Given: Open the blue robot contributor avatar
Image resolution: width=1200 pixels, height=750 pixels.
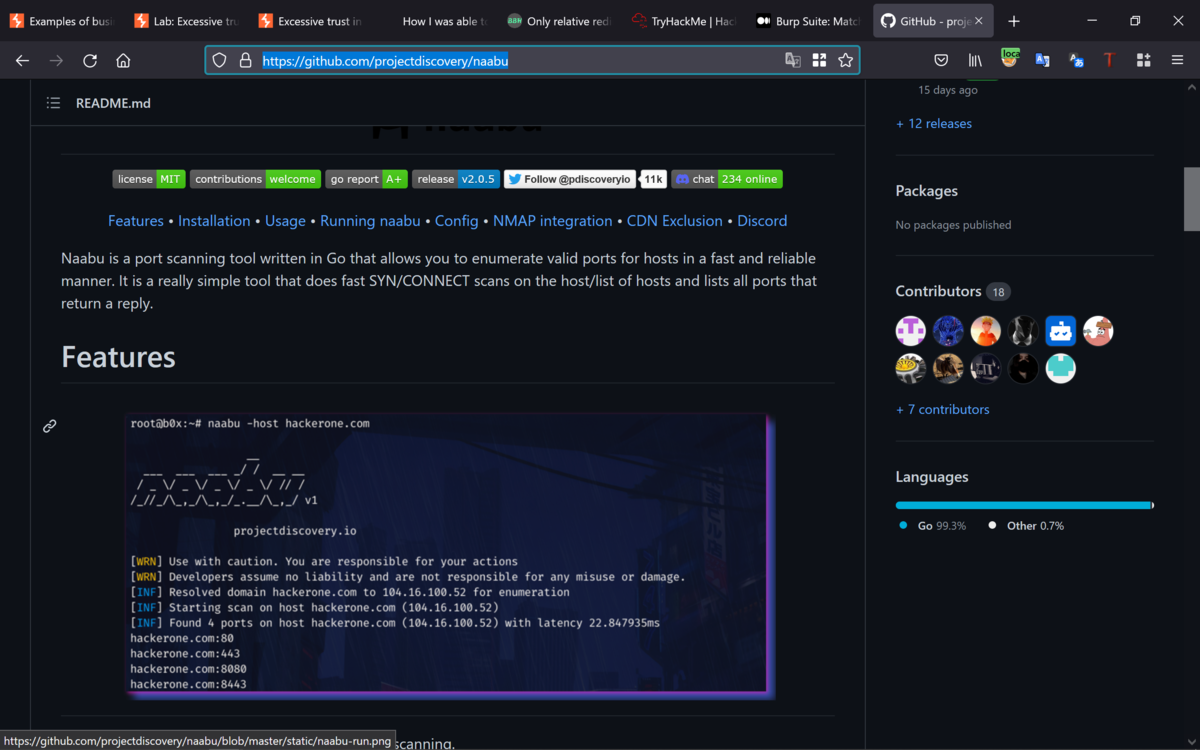Looking at the screenshot, I should [x=1061, y=331].
